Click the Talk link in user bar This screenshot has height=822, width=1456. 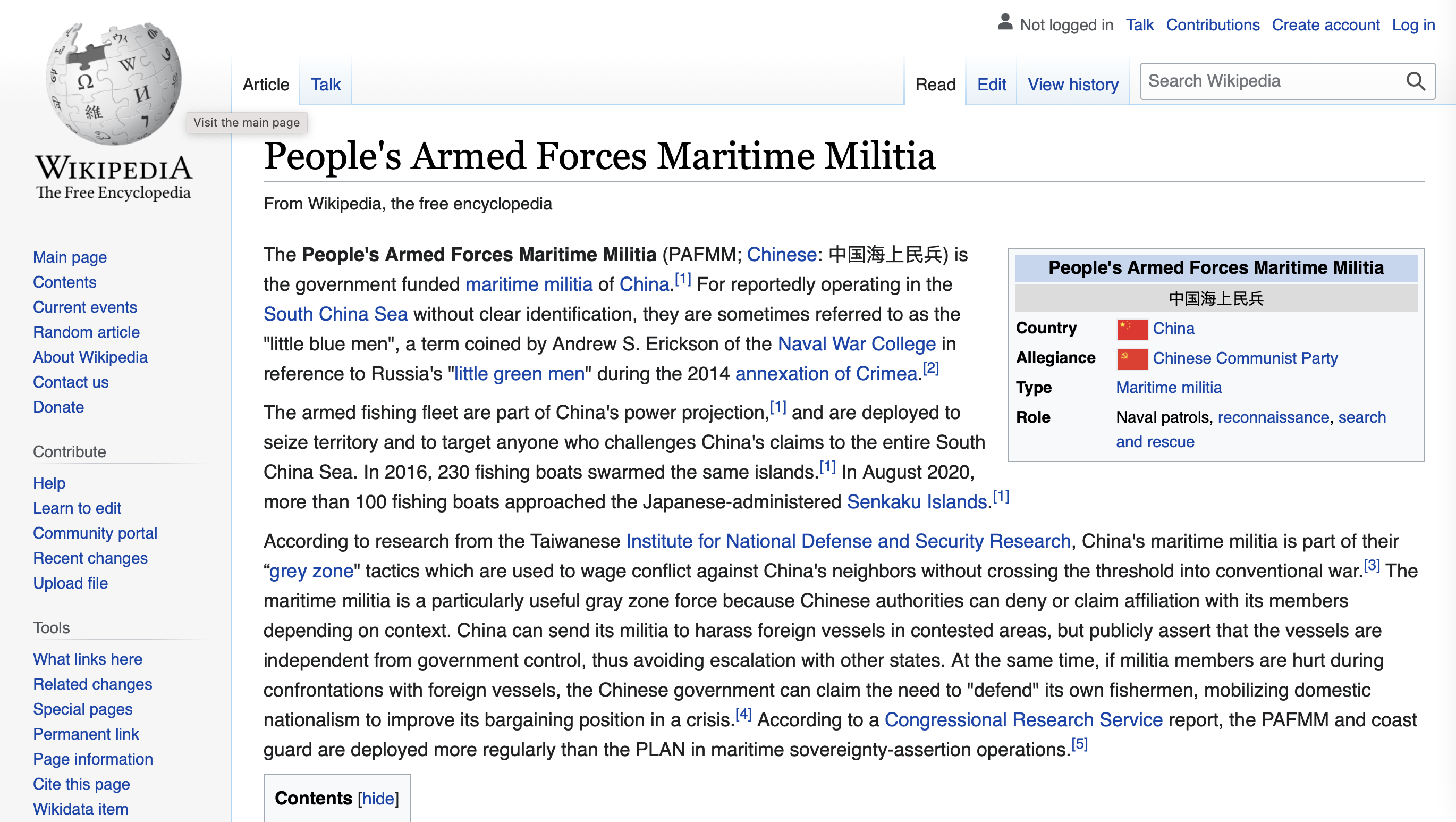coord(1139,25)
